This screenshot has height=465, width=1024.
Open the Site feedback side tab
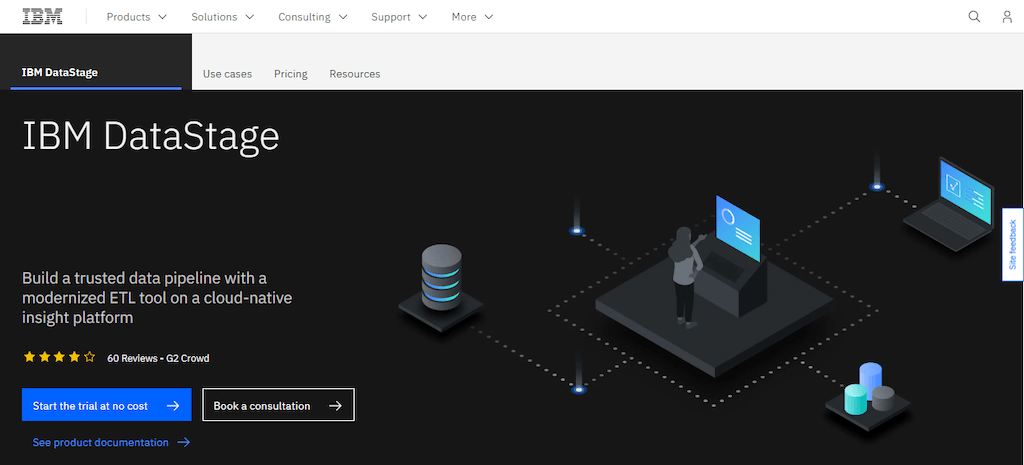(1013, 245)
